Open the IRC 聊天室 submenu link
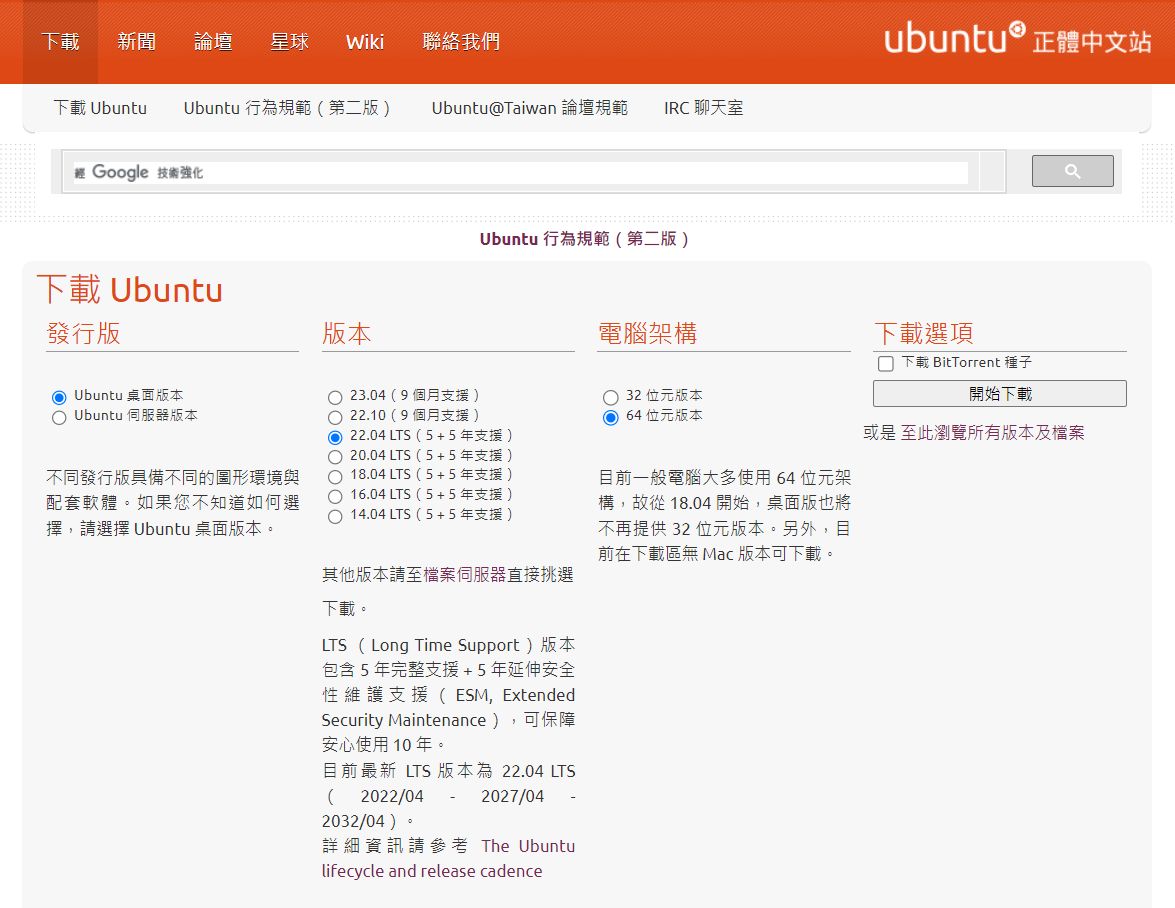This screenshot has width=1175, height=908. pos(704,108)
